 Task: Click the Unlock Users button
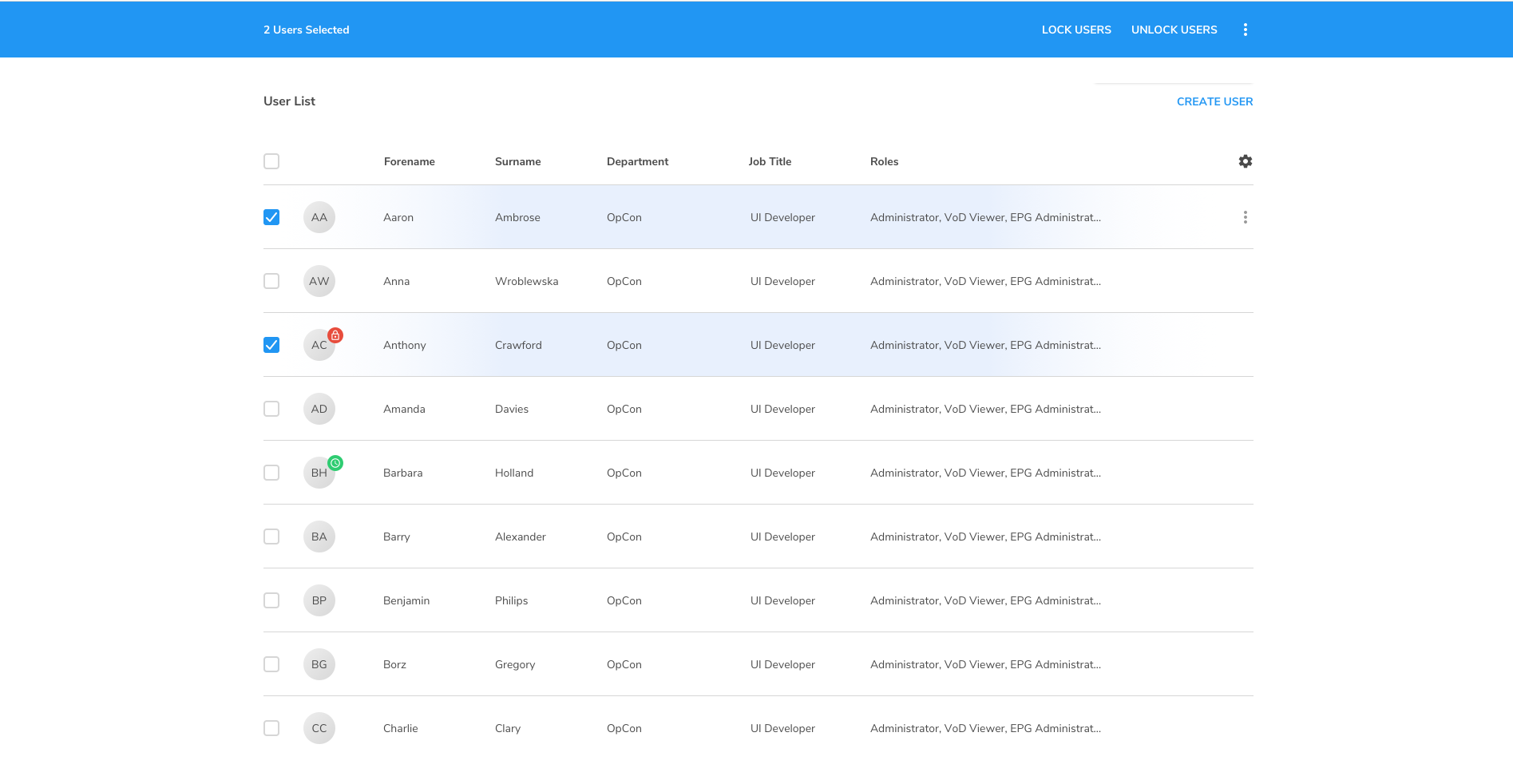[1174, 30]
